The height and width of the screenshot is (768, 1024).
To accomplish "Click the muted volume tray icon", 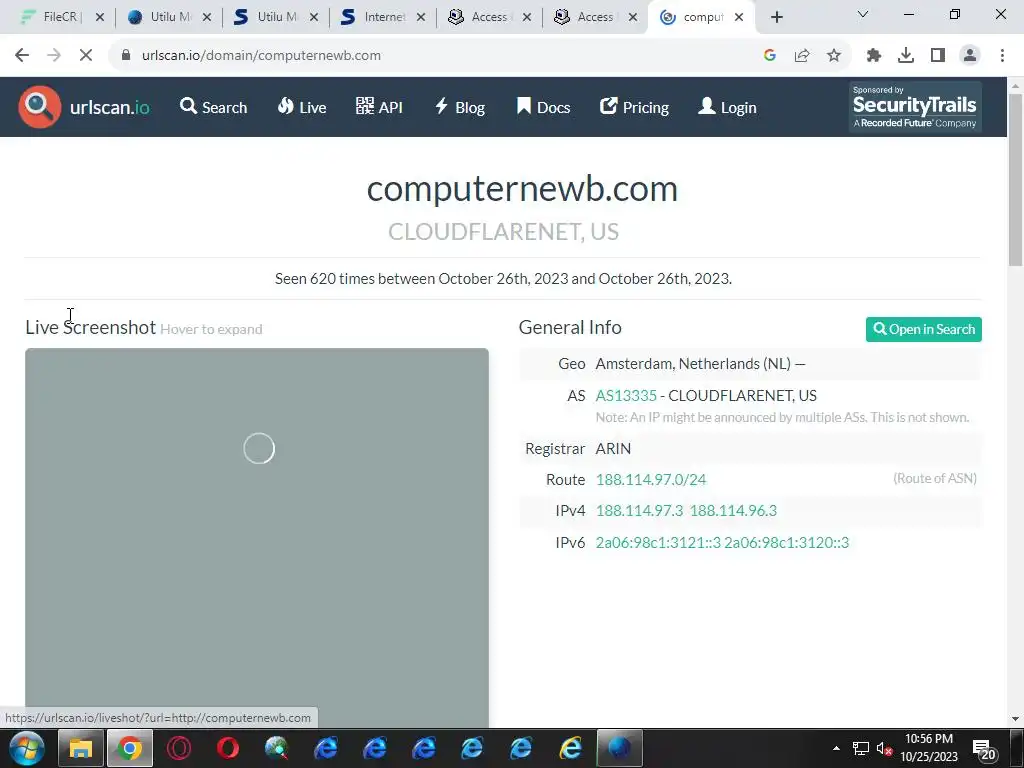I will [x=884, y=748].
